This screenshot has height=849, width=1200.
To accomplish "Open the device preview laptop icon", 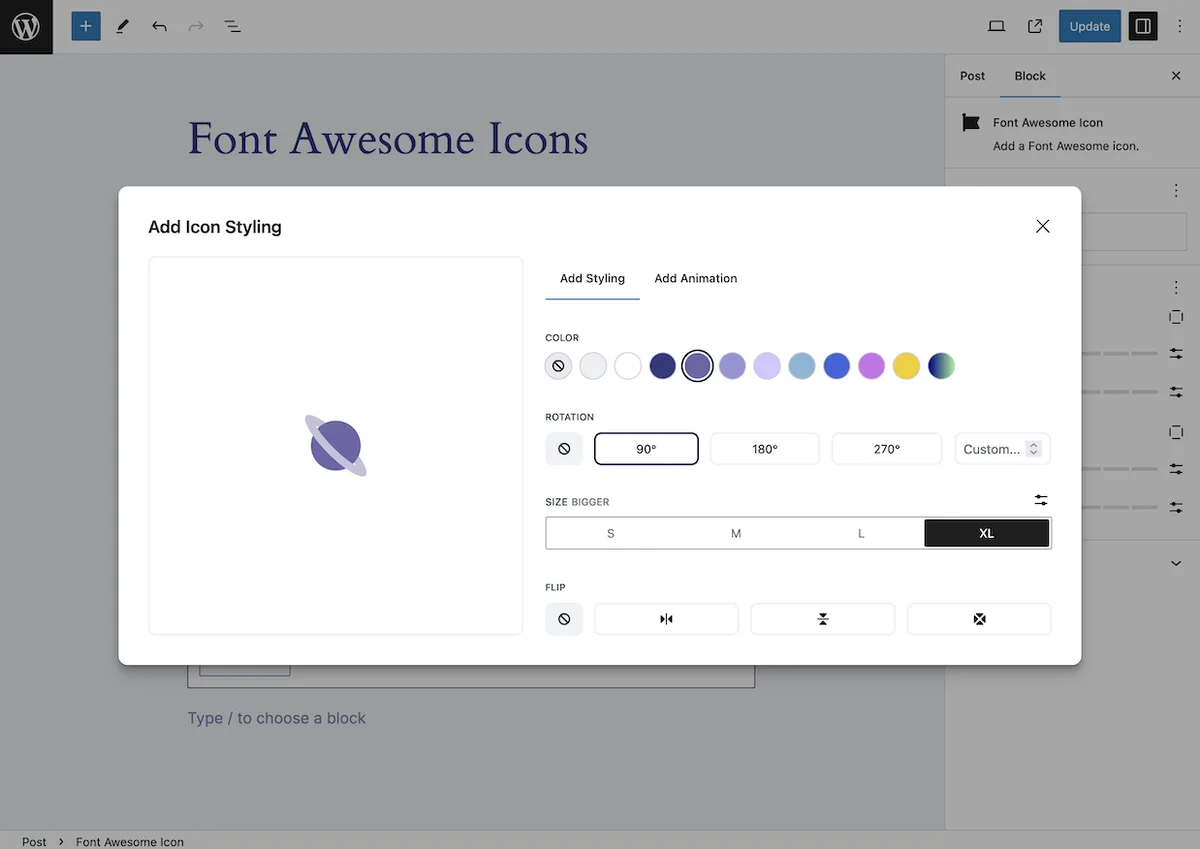I will [x=996, y=27].
